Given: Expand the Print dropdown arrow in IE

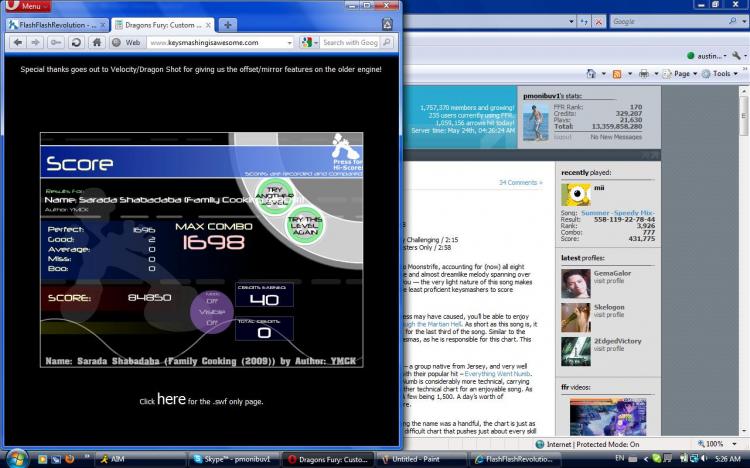Looking at the screenshot, I should pos(656,74).
